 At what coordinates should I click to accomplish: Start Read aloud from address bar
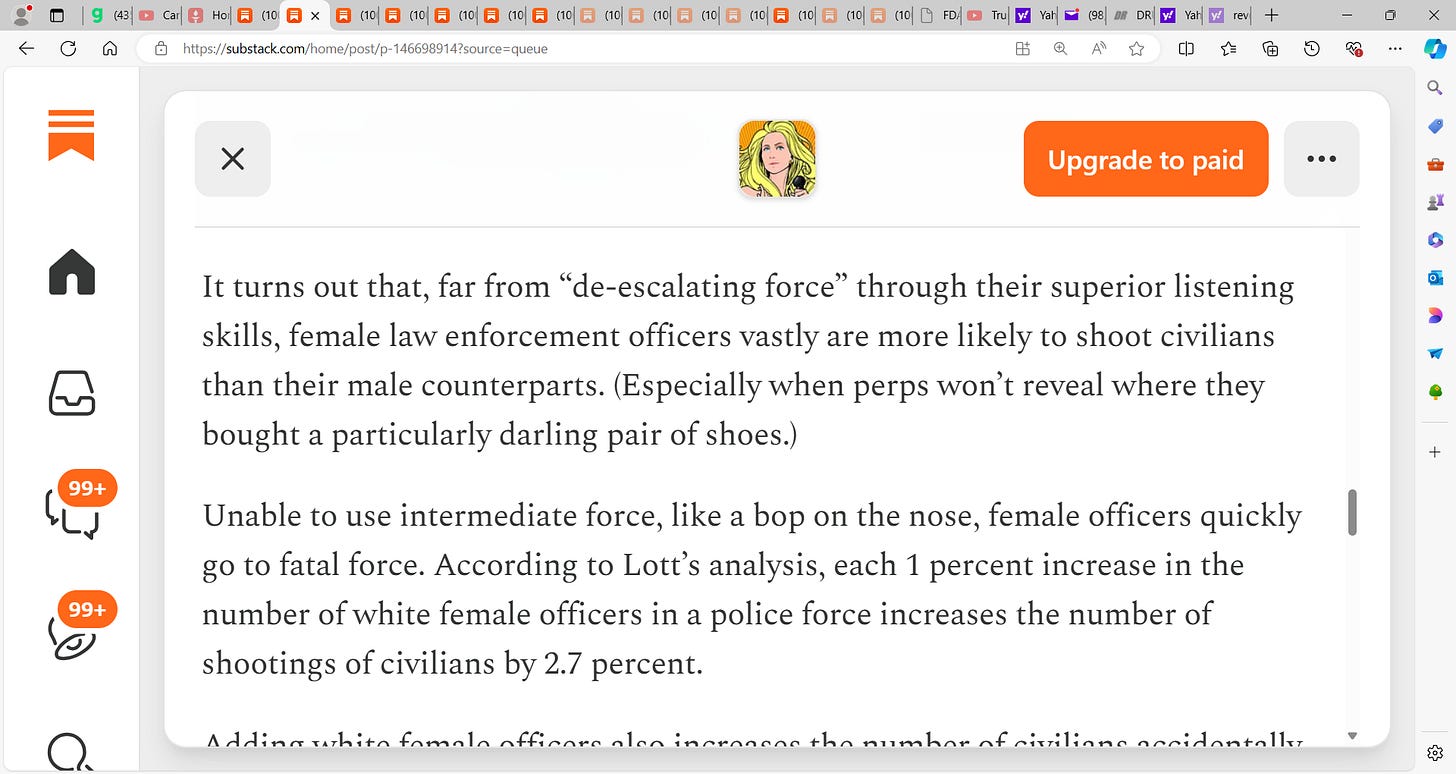click(x=1098, y=48)
